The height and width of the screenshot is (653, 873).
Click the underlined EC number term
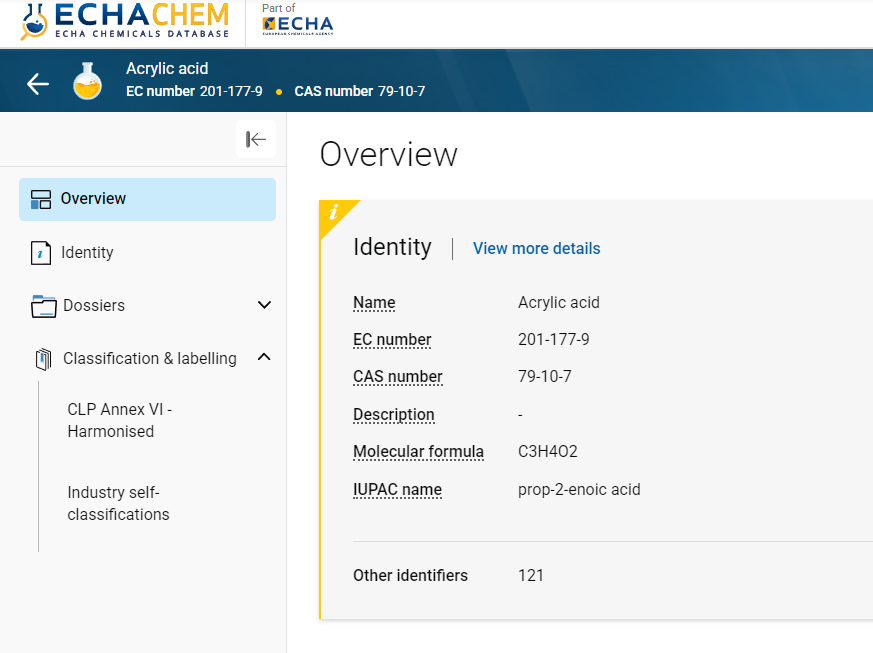[391, 339]
